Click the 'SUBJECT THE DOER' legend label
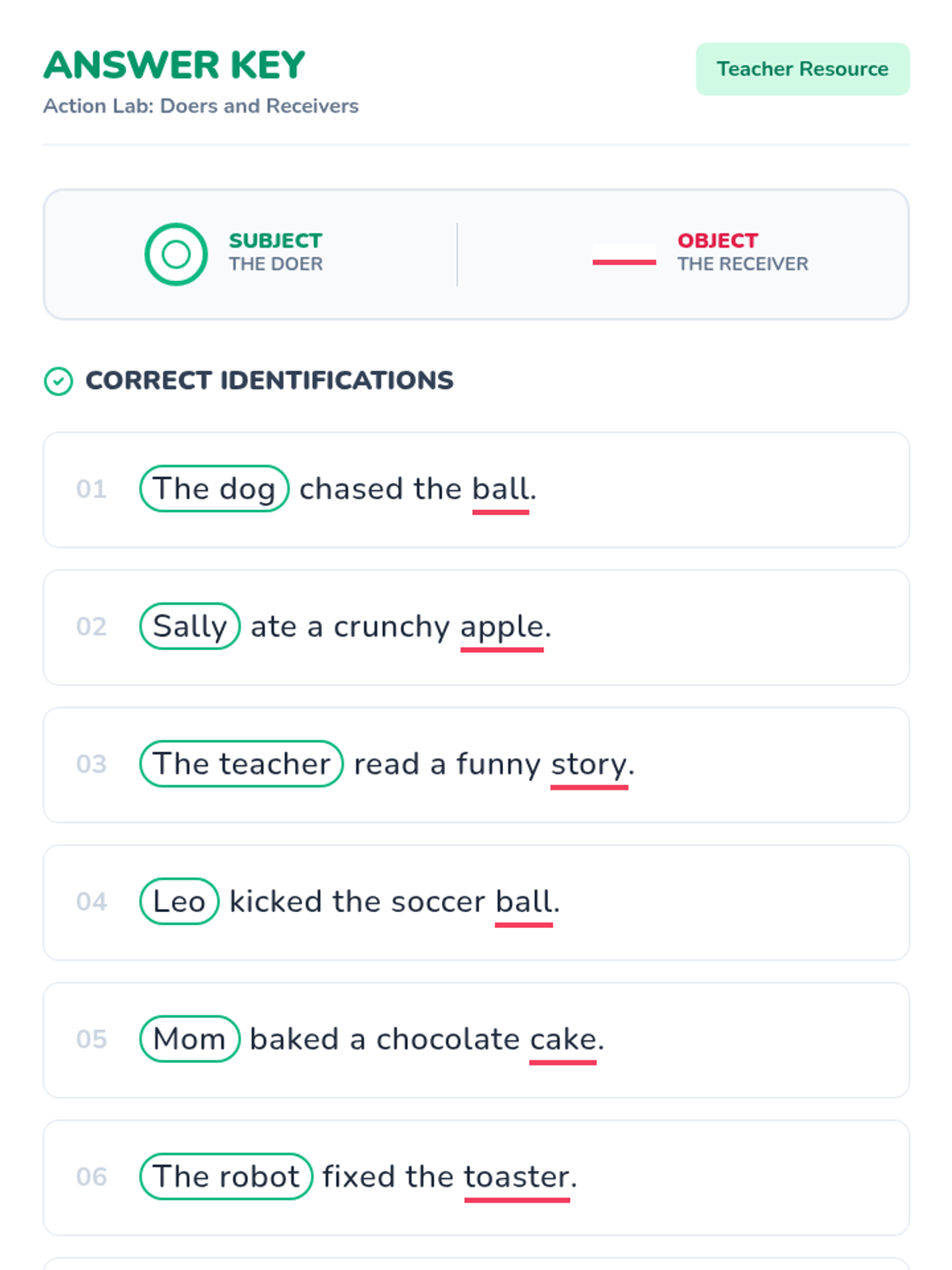 (x=276, y=252)
